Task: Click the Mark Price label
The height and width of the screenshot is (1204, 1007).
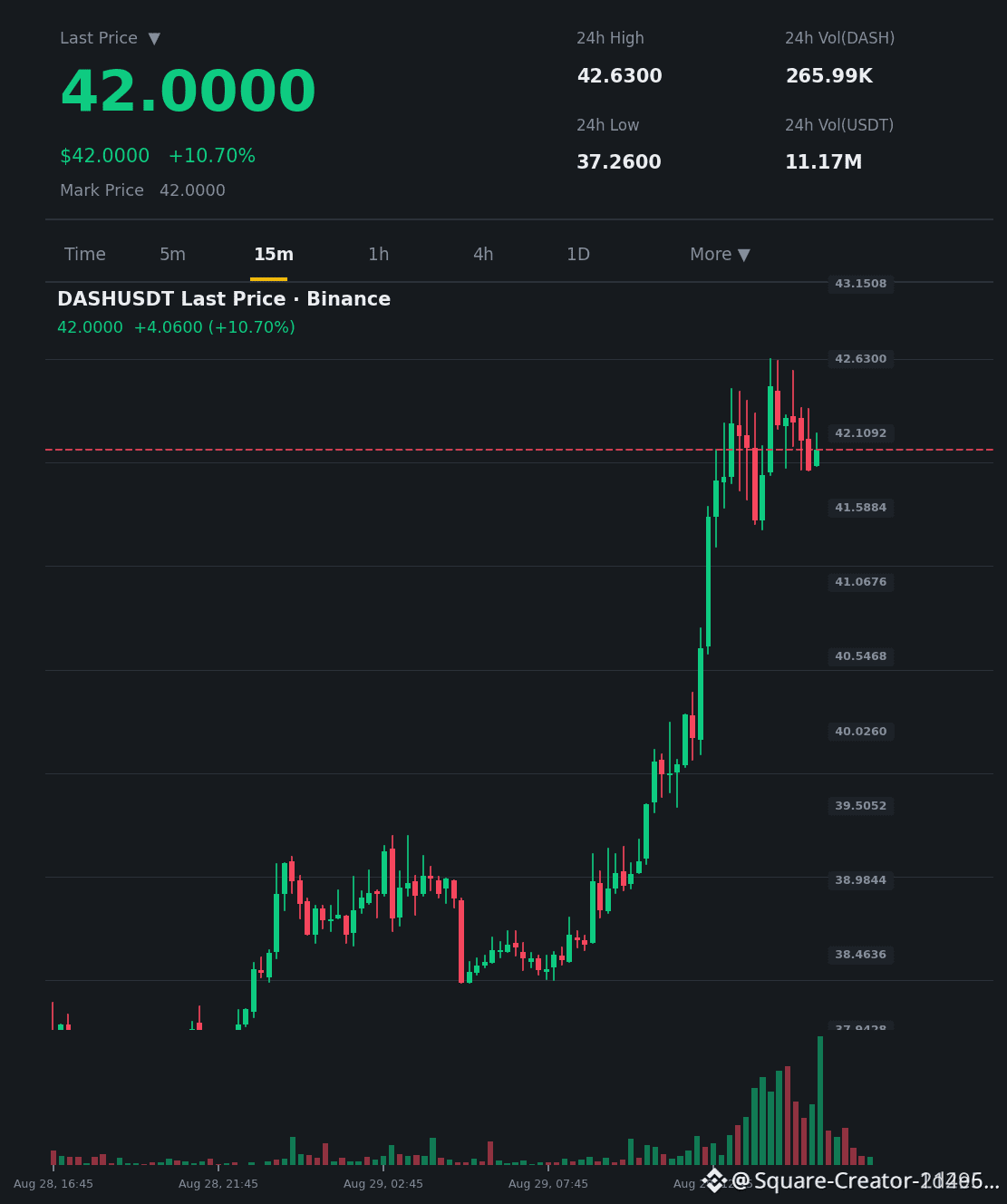Action: [x=102, y=190]
